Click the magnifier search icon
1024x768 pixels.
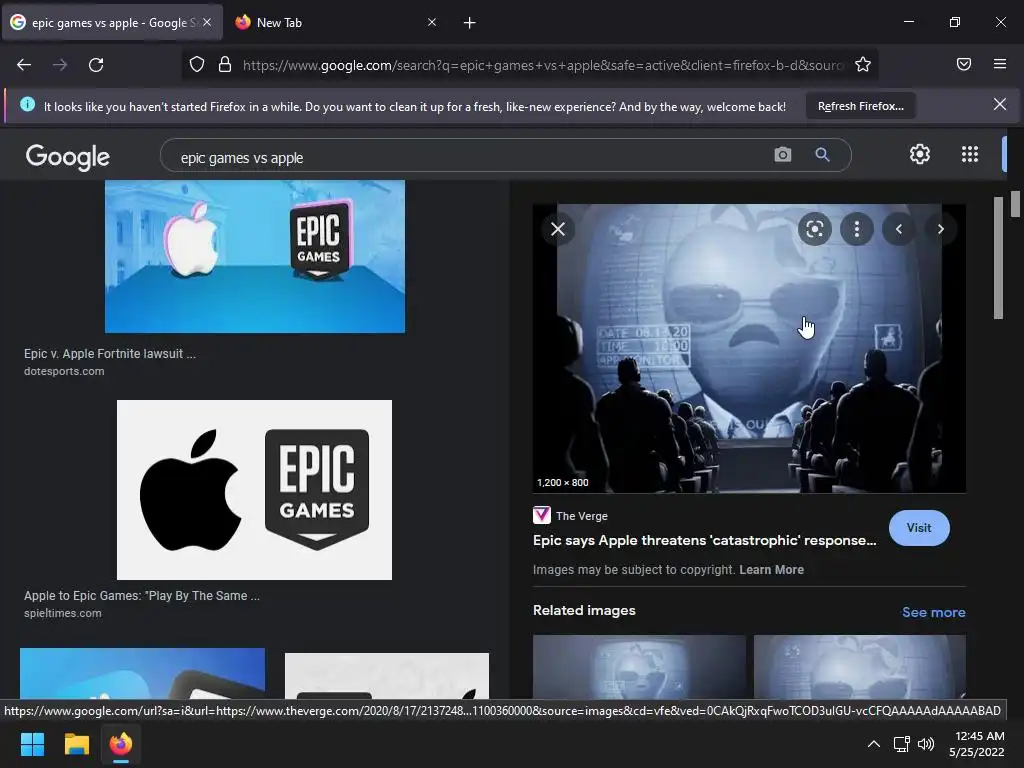point(822,155)
